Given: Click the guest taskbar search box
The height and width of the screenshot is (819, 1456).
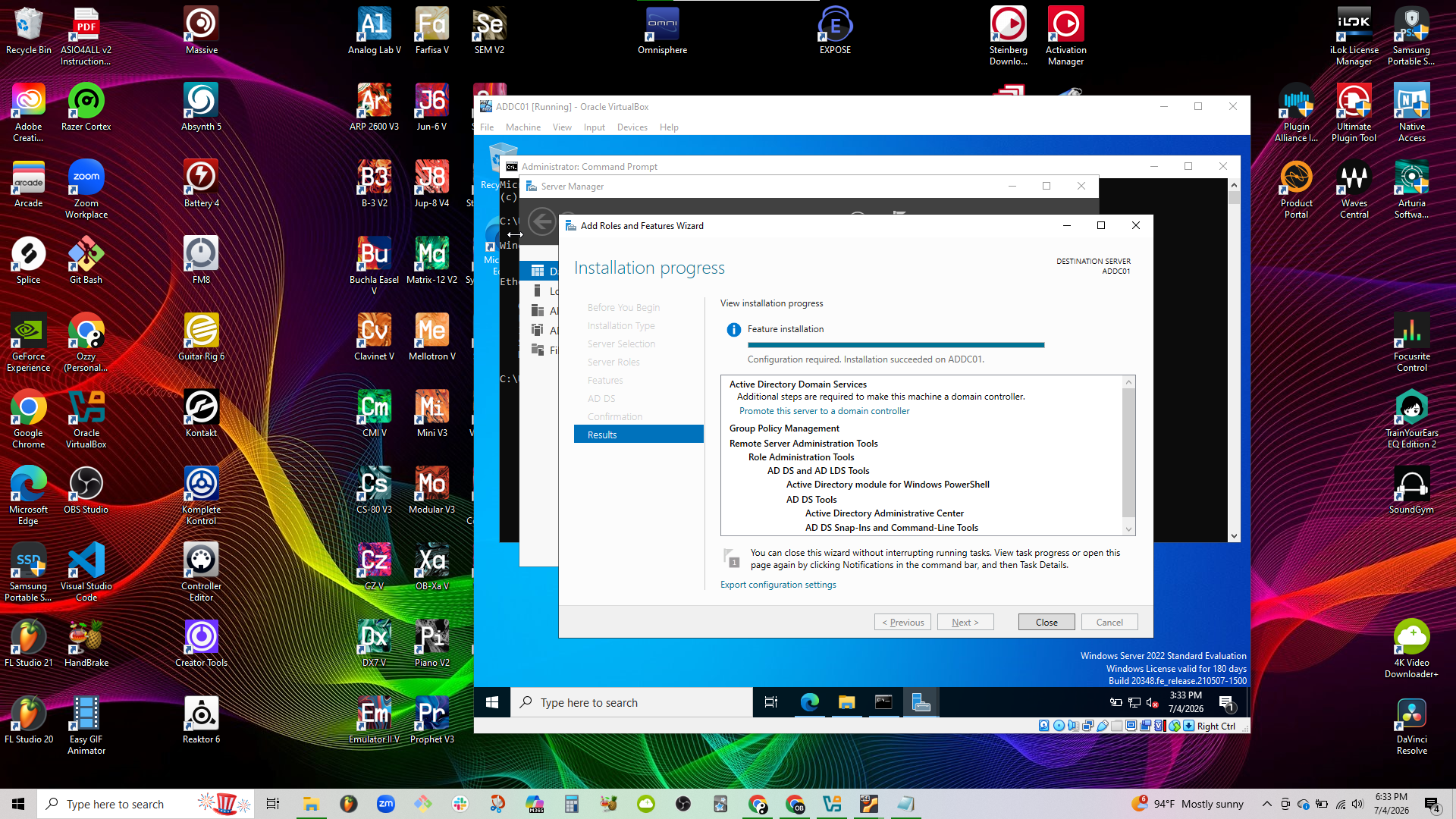Looking at the screenshot, I should click(632, 703).
